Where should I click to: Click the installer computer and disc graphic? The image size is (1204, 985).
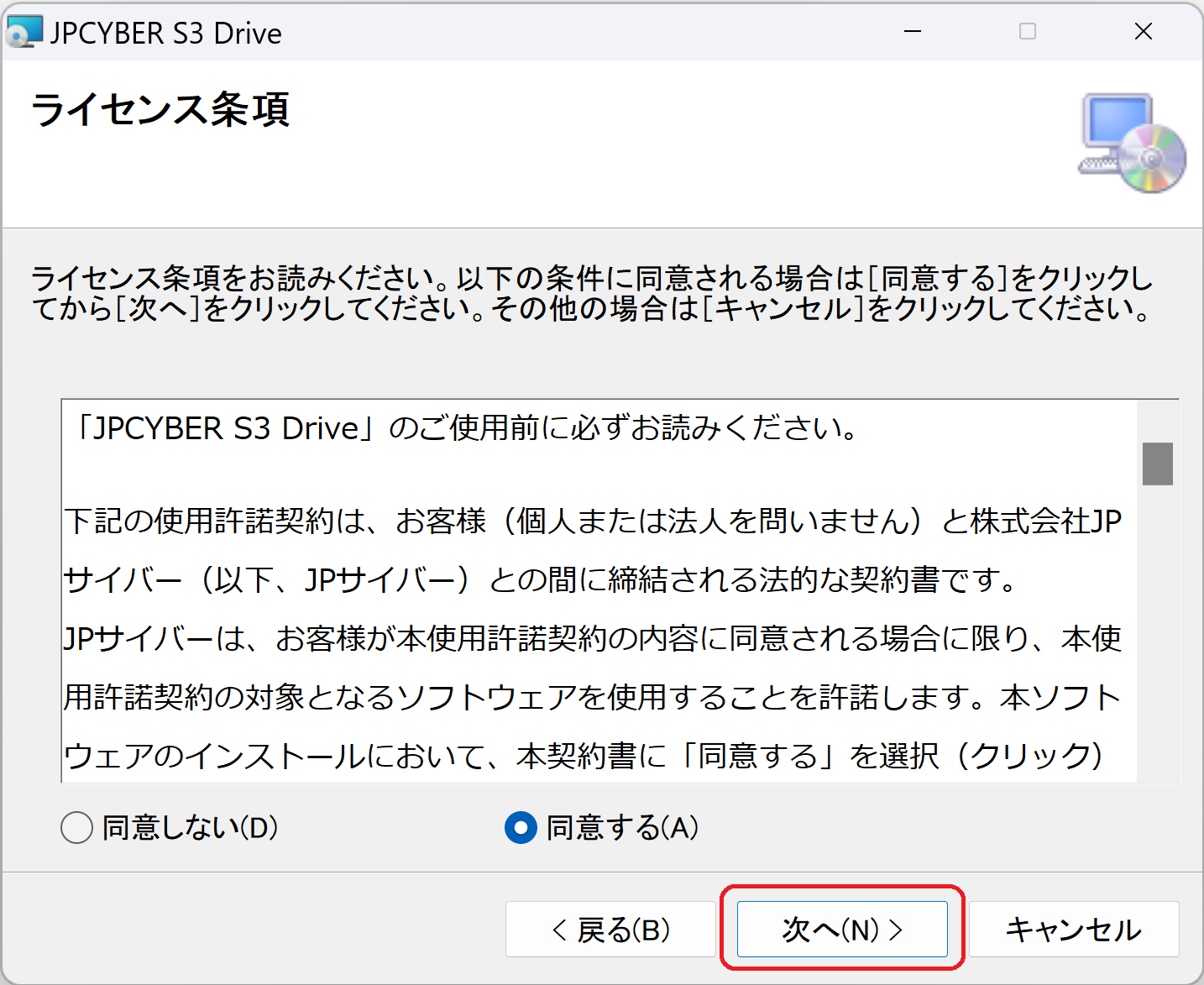pyautogui.click(x=1132, y=143)
